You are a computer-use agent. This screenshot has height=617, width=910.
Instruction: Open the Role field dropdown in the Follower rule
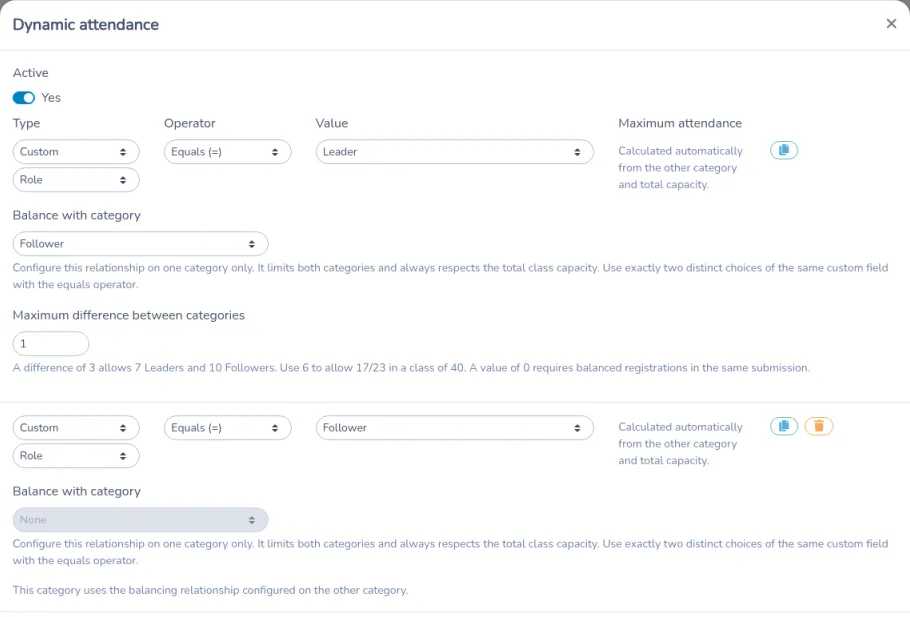pyautogui.click(x=76, y=456)
